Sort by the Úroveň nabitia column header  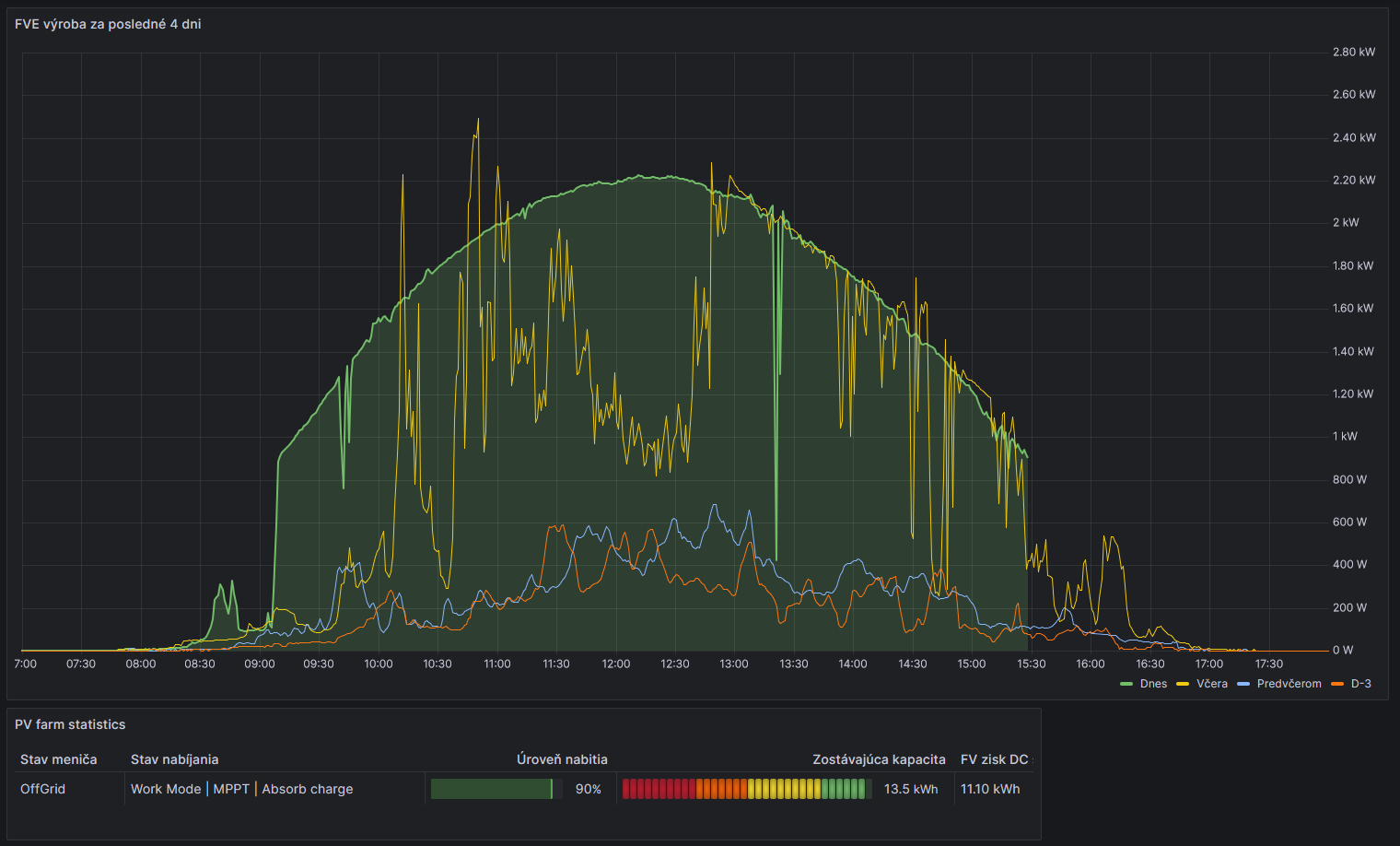coord(562,759)
